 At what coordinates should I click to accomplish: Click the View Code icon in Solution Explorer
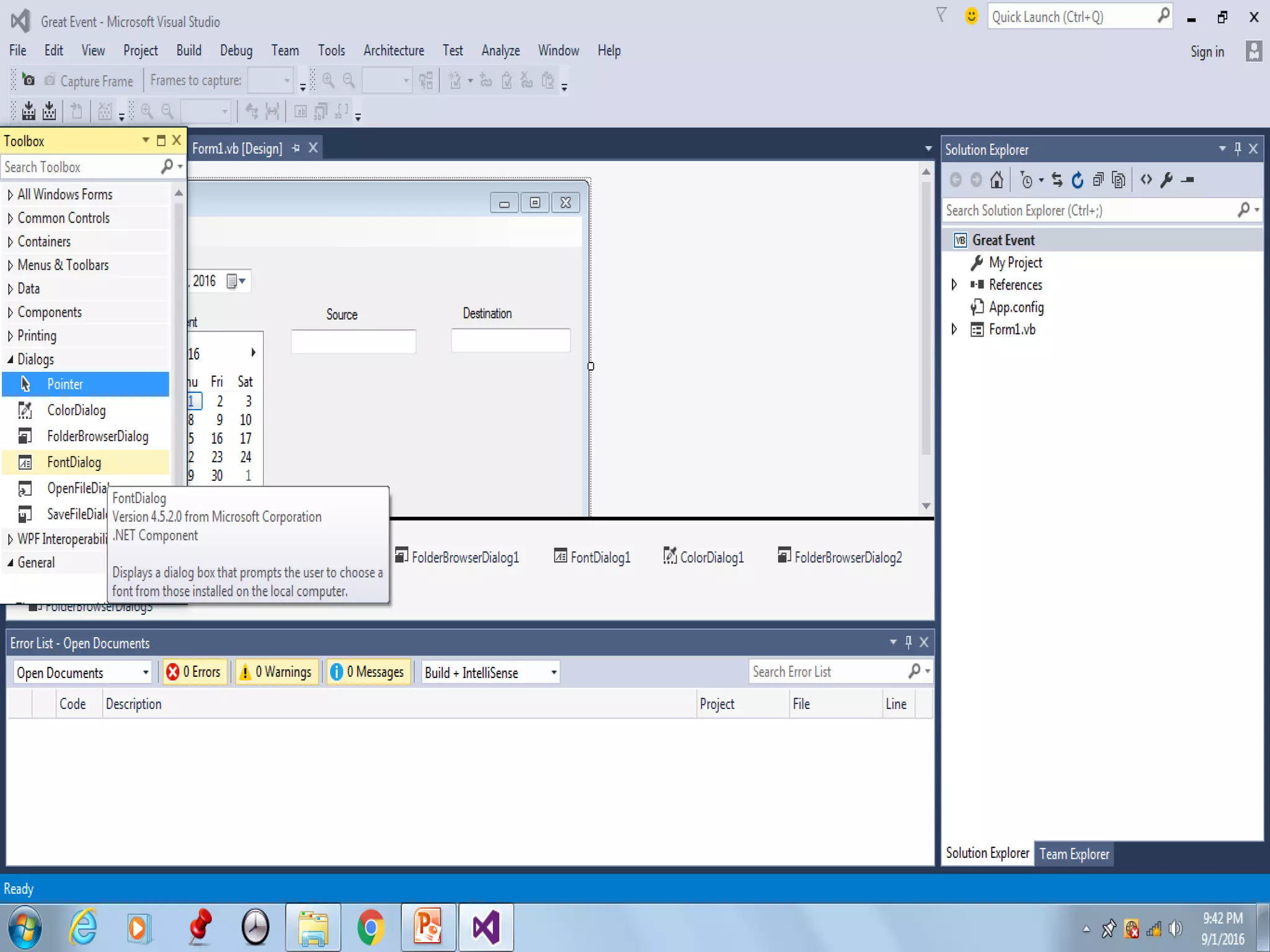click(x=1146, y=180)
